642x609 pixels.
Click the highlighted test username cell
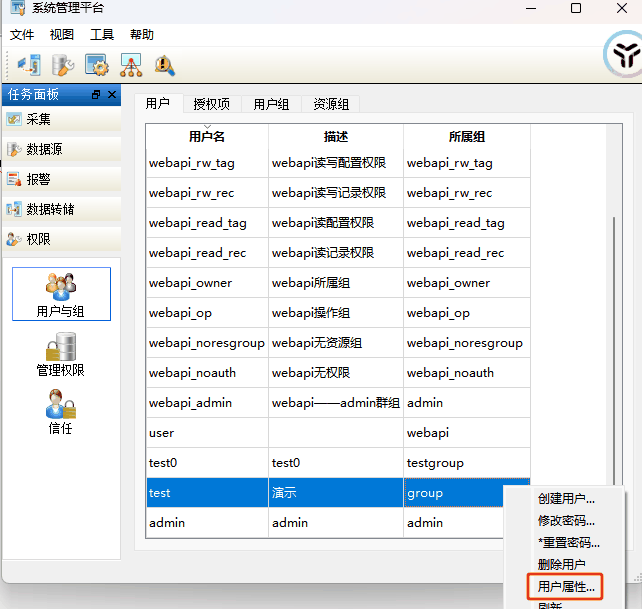pyautogui.click(x=207, y=493)
